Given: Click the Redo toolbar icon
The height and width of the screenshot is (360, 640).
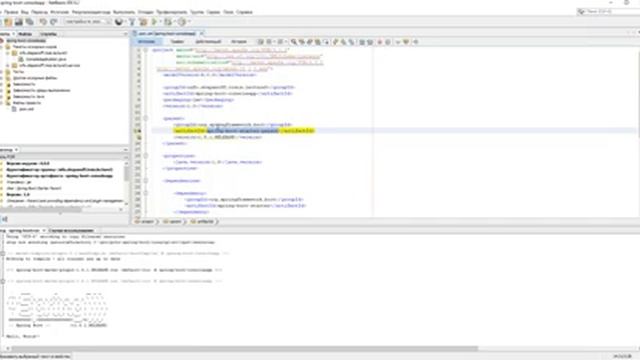Looking at the screenshot, I should [53, 22].
